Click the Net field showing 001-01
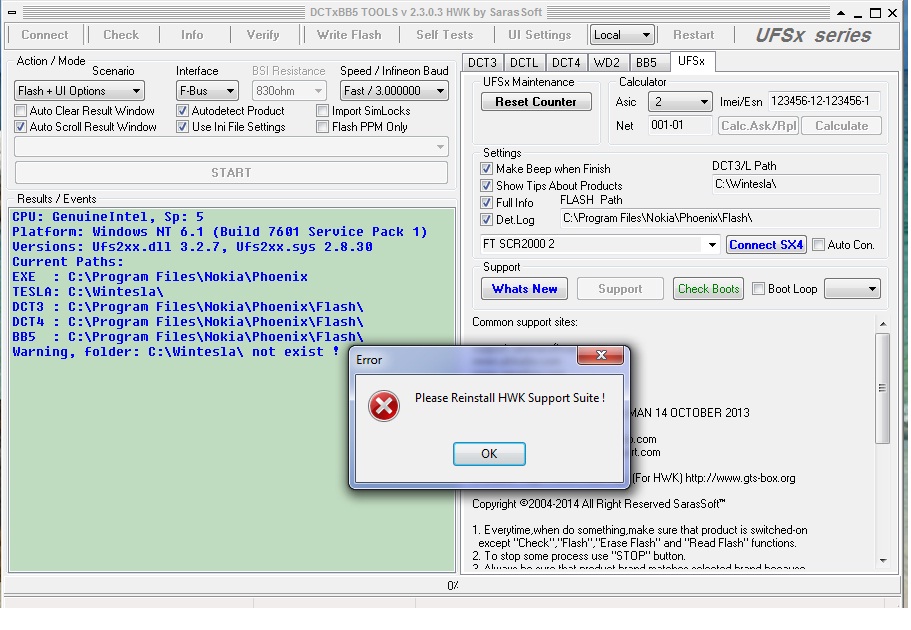This screenshot has height=630, width=911. pyautogui.click(x=680, y=125)
